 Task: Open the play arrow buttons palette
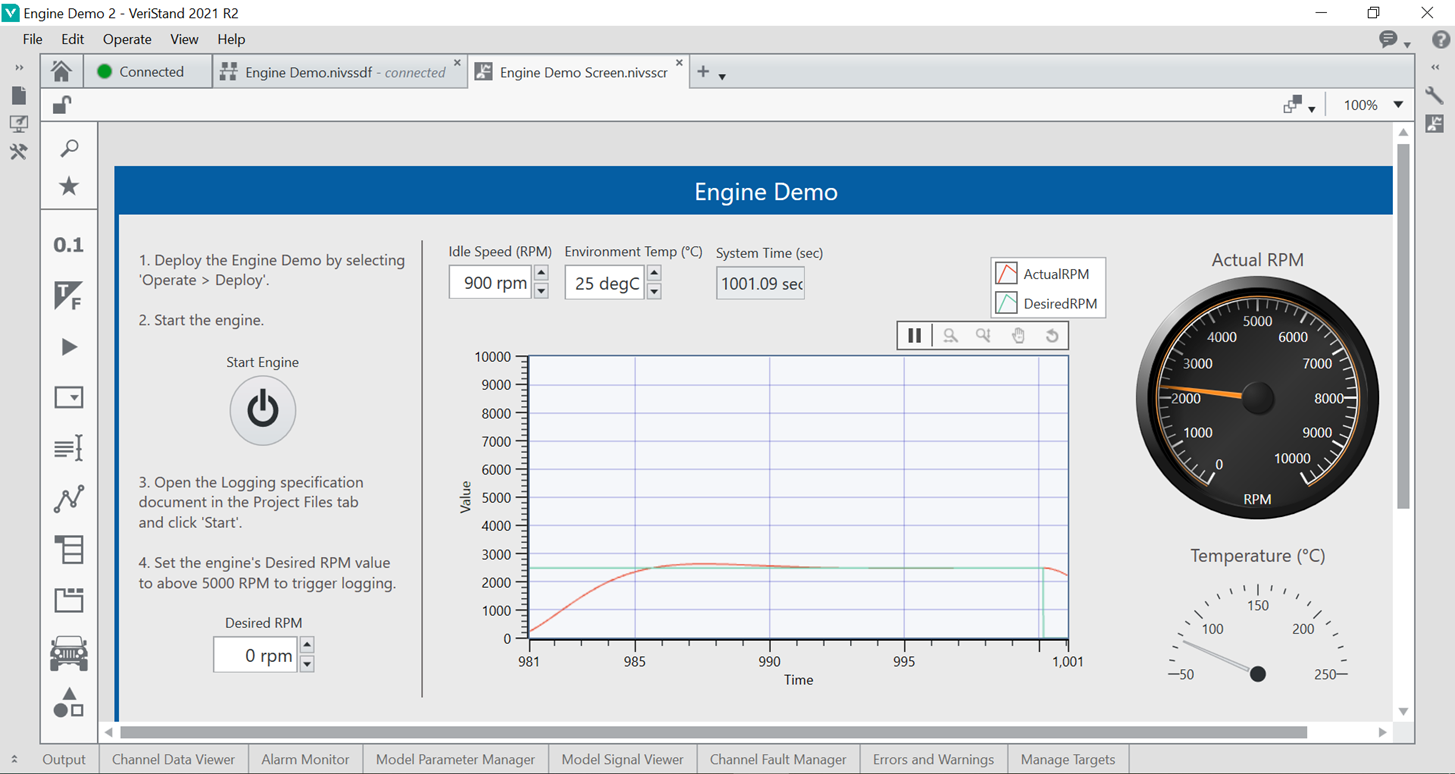(69, 347)
